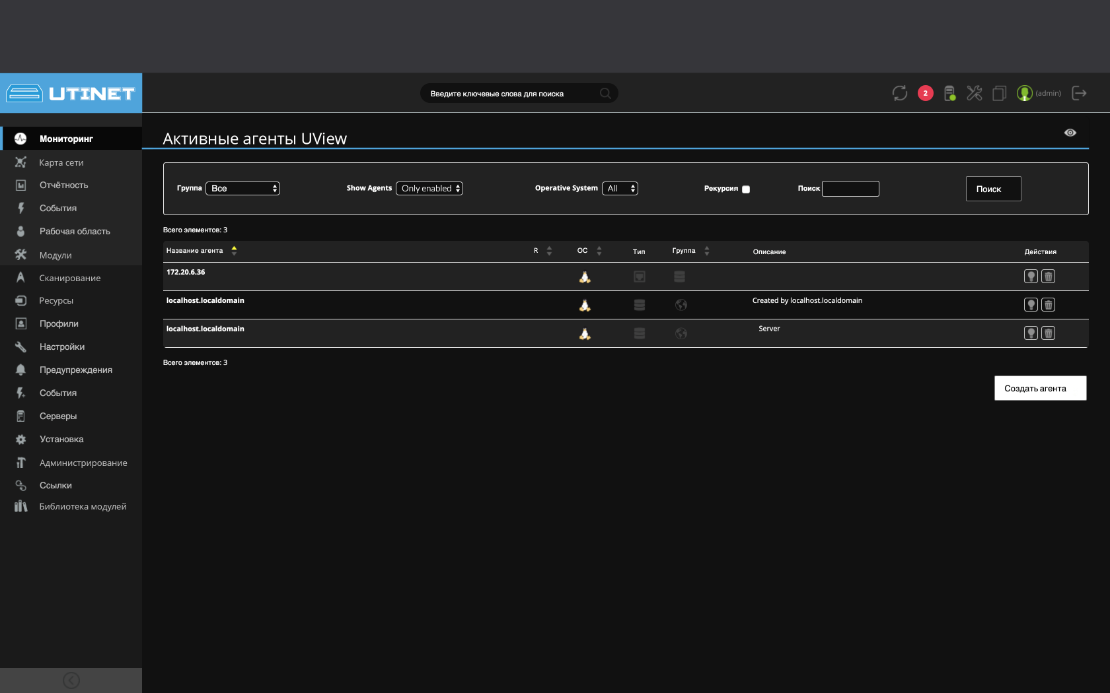Open agent link 172.20.6.36
The width and height of the screenshot is (1110, 693).
tap(185, 272)
